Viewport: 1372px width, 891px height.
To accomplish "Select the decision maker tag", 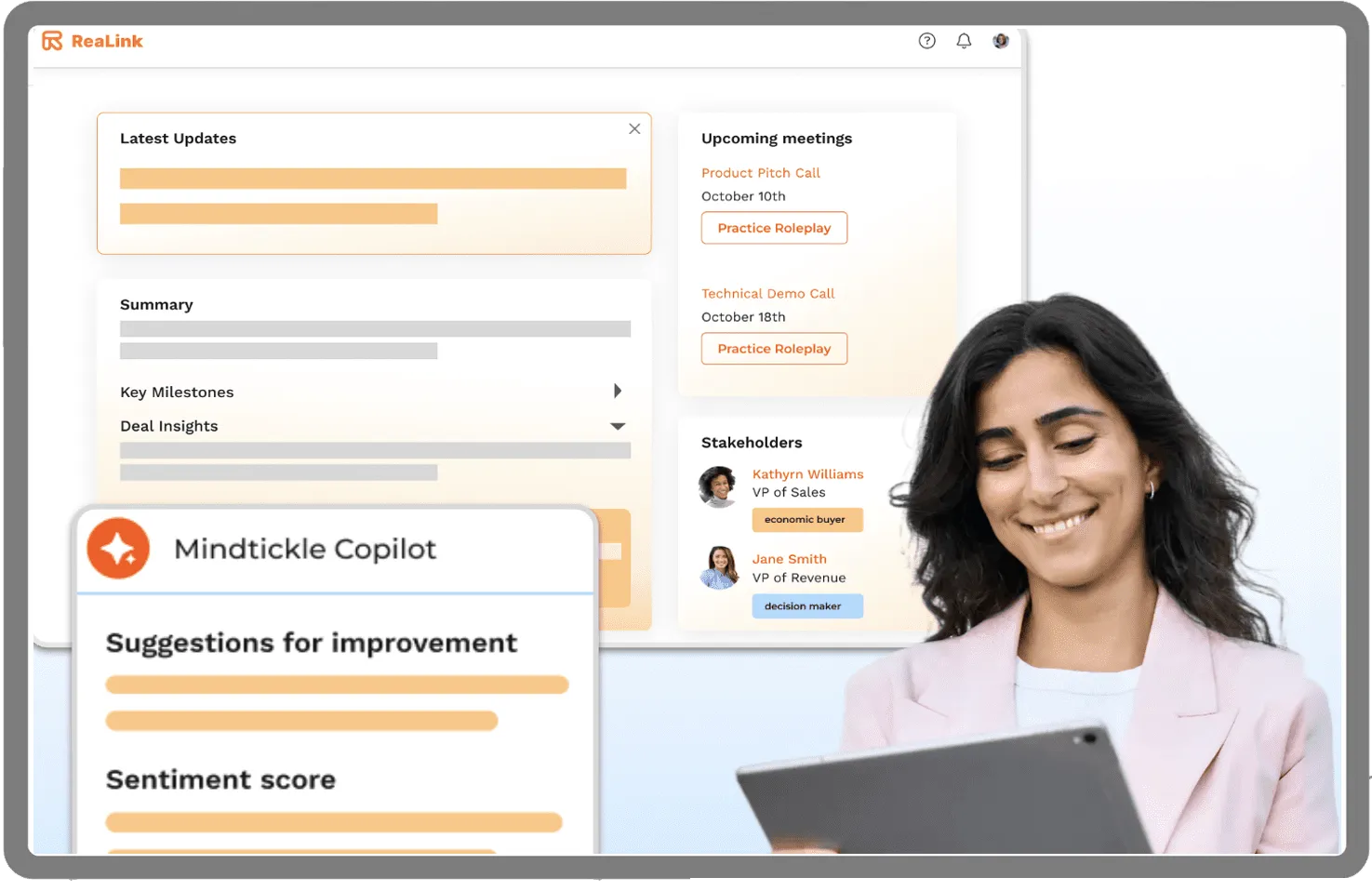I will tap(807, 606).
